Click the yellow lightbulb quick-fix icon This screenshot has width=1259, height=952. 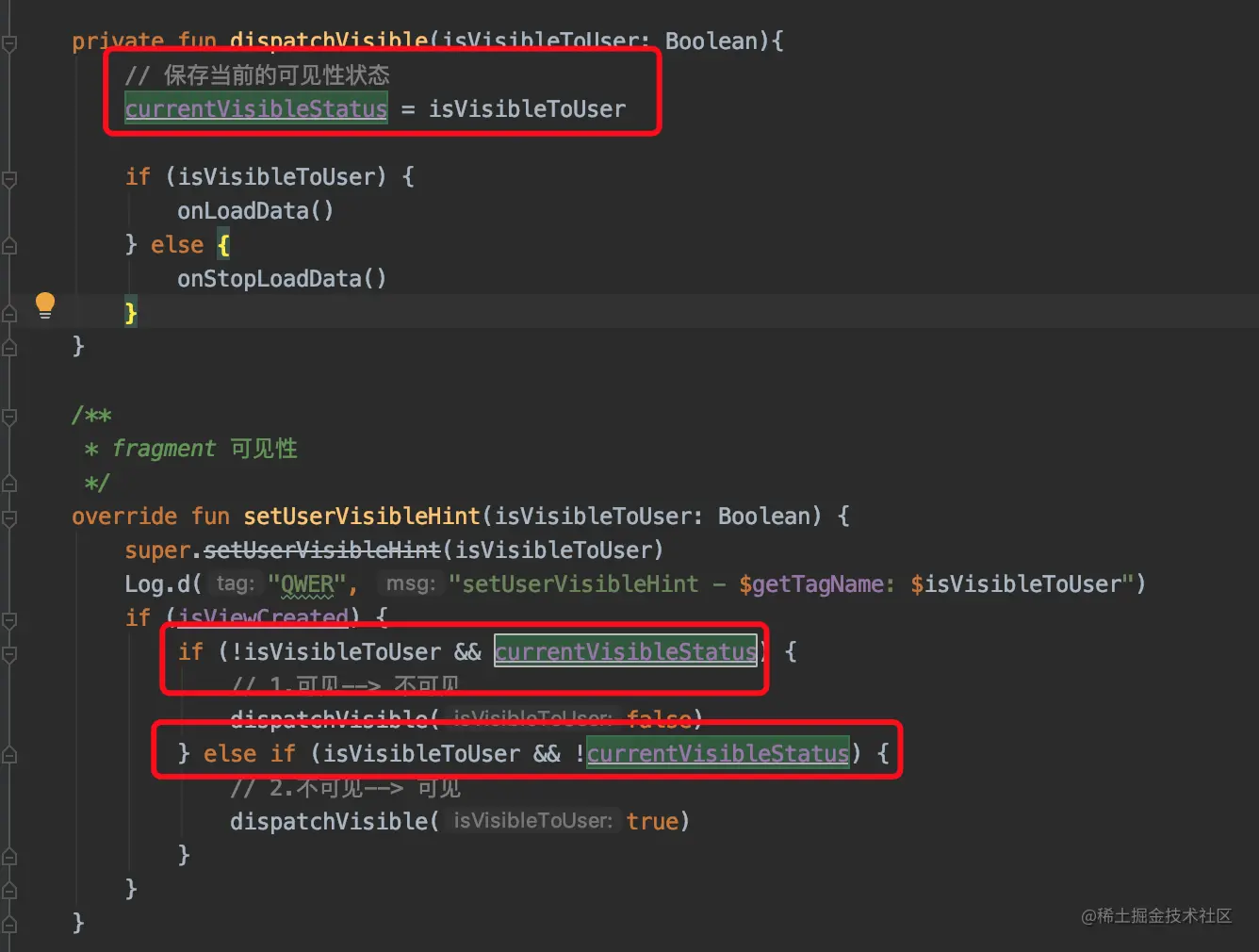[45, 305]
